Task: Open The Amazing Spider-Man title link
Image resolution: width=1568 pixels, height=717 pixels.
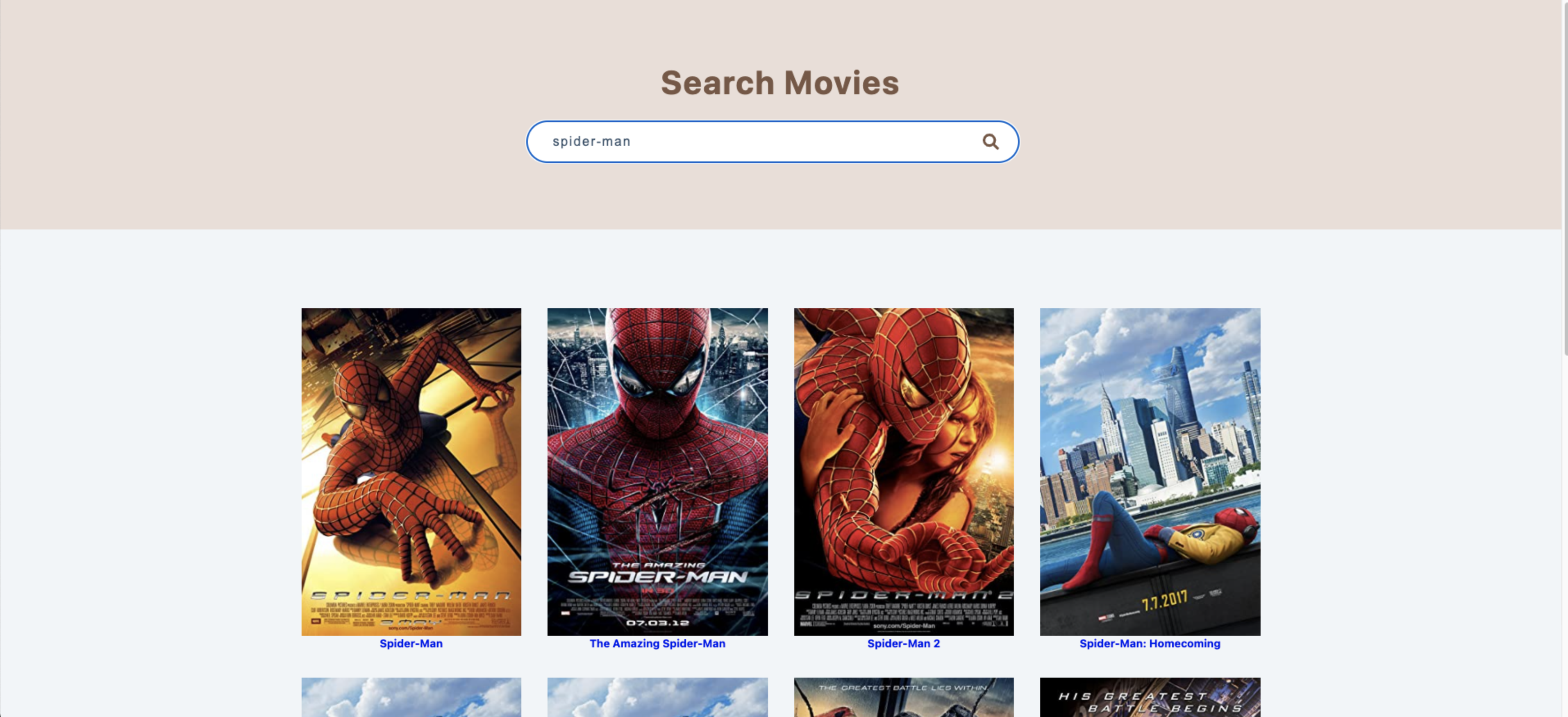Action: click(657, 643)
